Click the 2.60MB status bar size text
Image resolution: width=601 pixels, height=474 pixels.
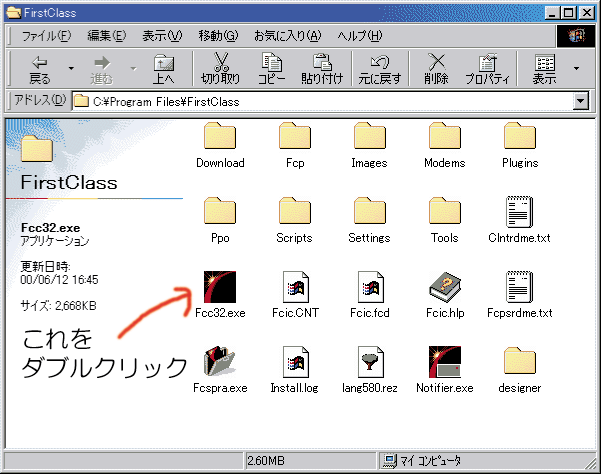pyautogui.click(x=266, y=461)
